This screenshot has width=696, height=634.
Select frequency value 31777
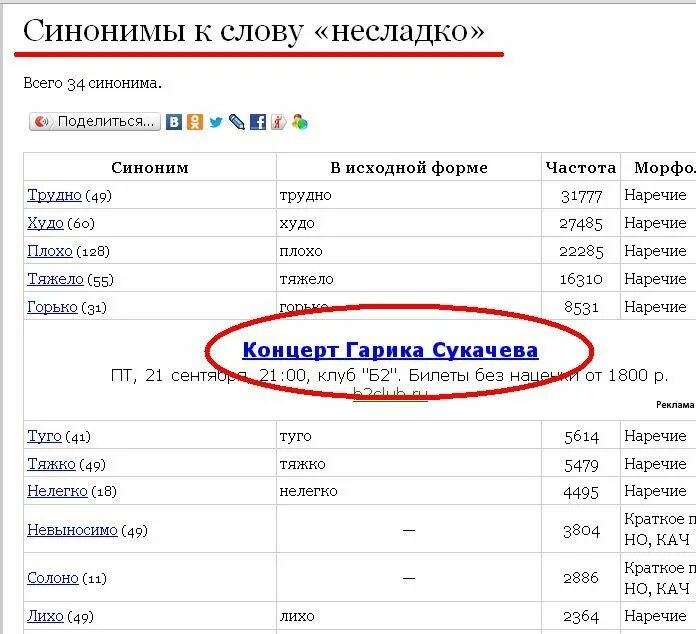tap(581, 196)
